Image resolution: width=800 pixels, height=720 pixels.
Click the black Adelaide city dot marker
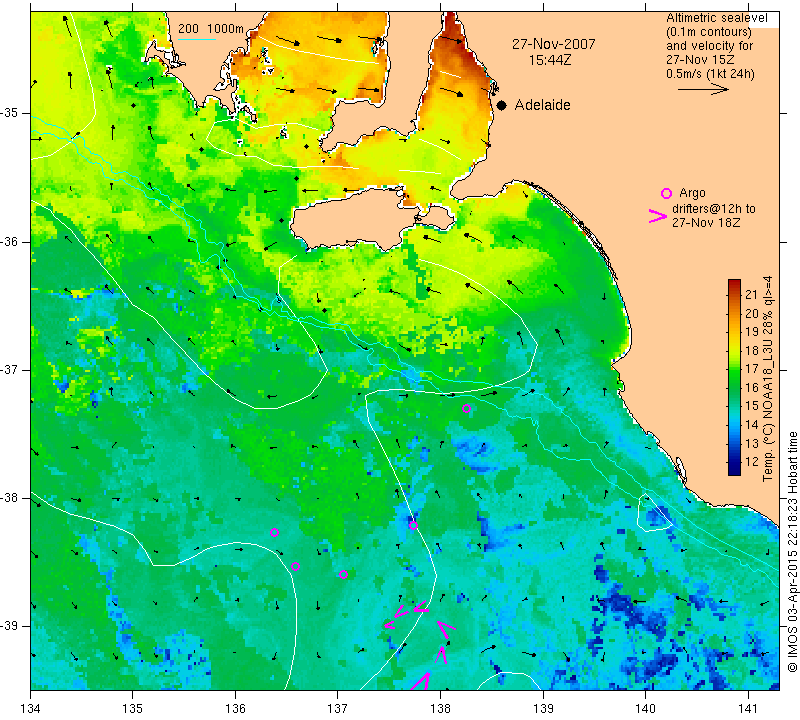[502, 105]
